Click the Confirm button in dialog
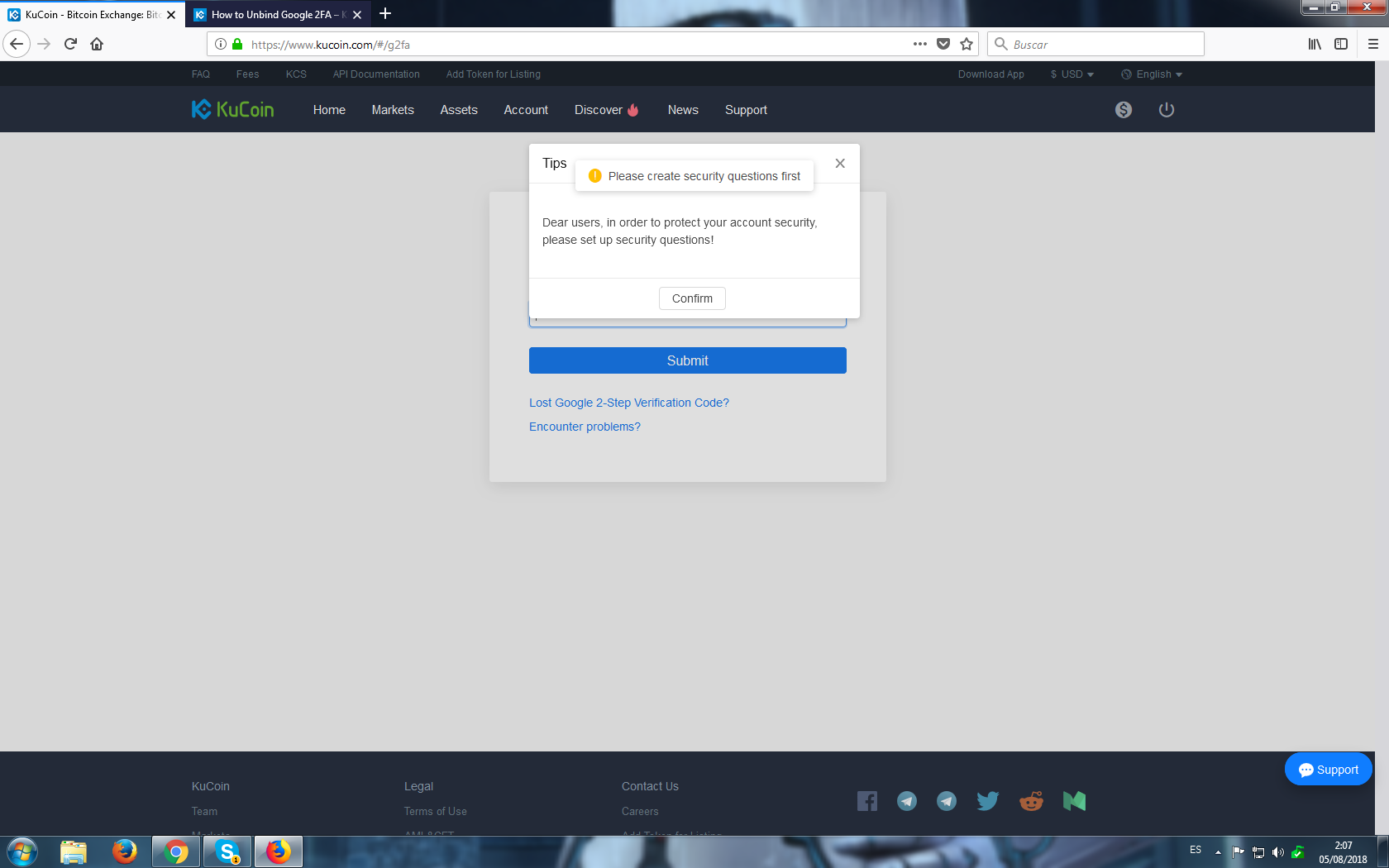The width and height of the screenshot is (1389, 868). [692, 298]
